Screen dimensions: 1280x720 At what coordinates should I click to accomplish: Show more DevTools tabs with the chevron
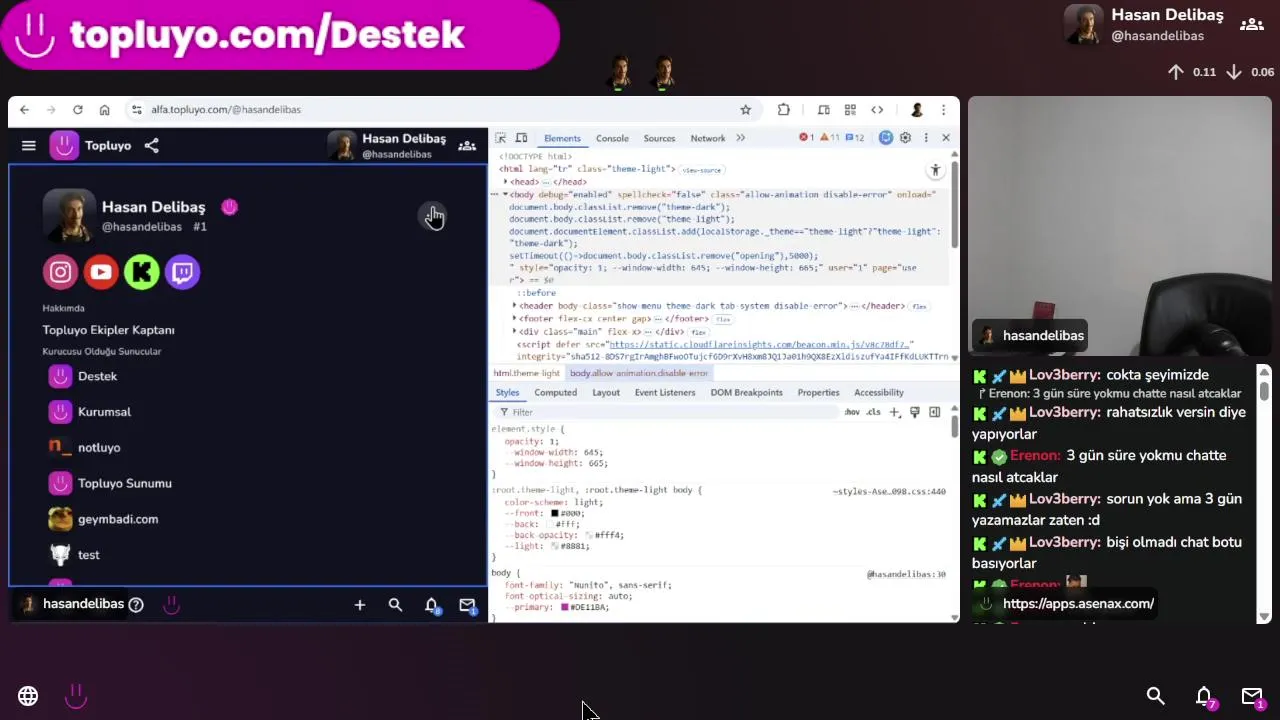pos(741,138)
